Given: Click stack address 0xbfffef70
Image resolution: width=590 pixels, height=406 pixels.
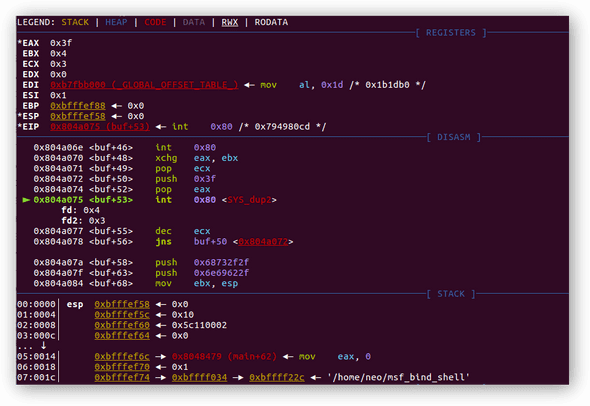Looking at the screenshot, I should [122, 367].
